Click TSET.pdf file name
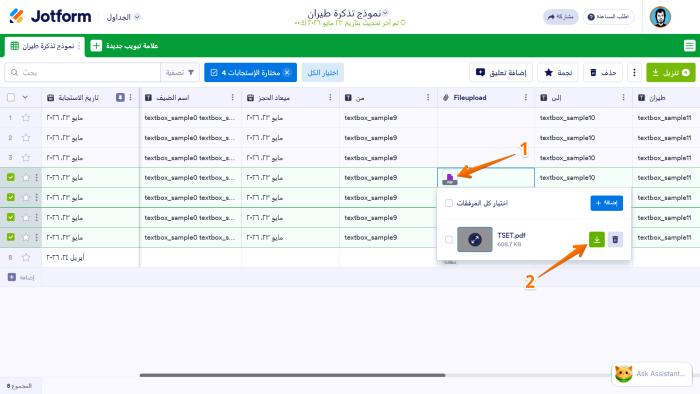This screenshot has height=394, width=700. [511, 235]
